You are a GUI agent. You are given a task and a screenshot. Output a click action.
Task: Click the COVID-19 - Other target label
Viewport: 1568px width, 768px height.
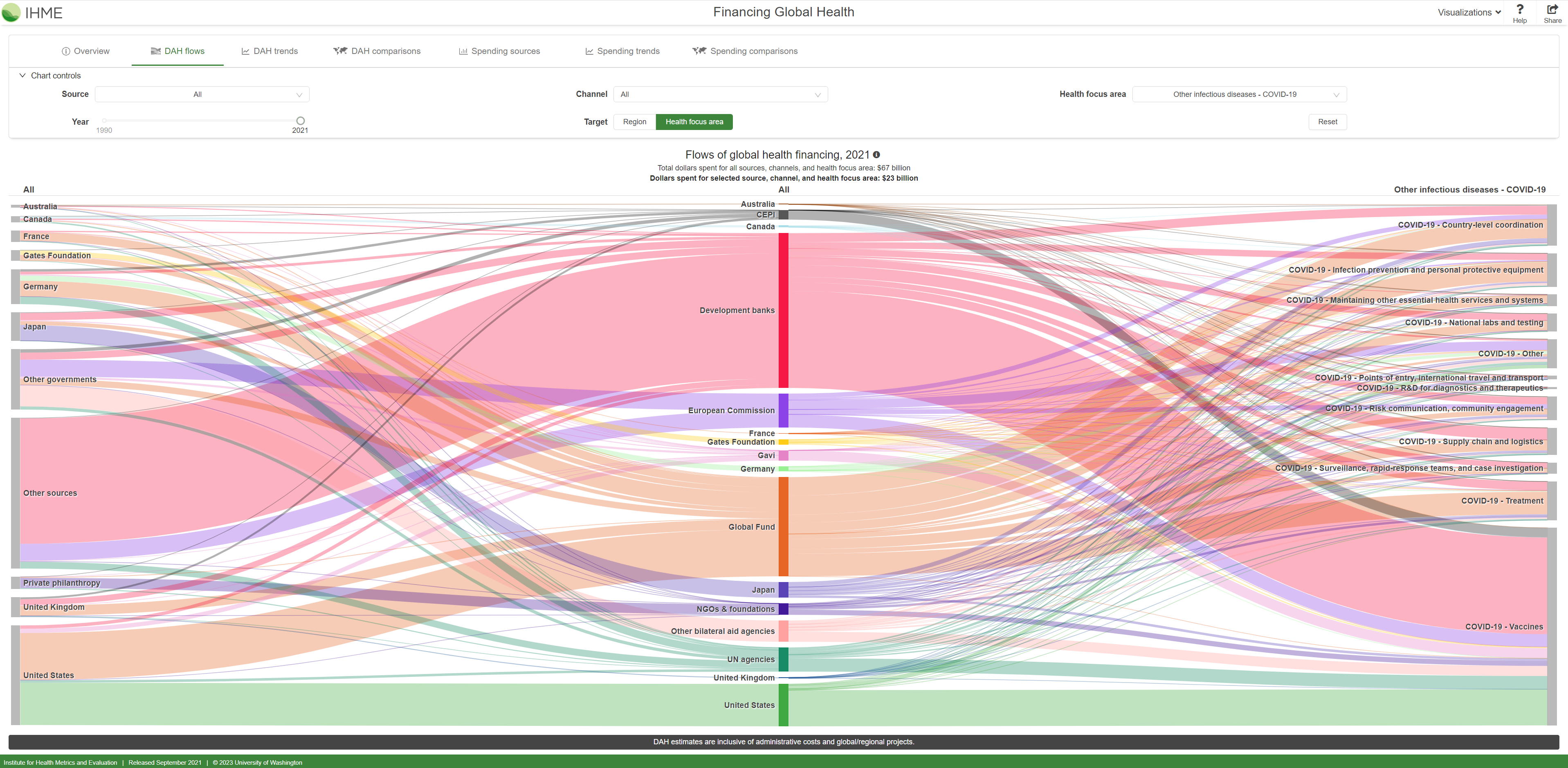pos(1510,354)
